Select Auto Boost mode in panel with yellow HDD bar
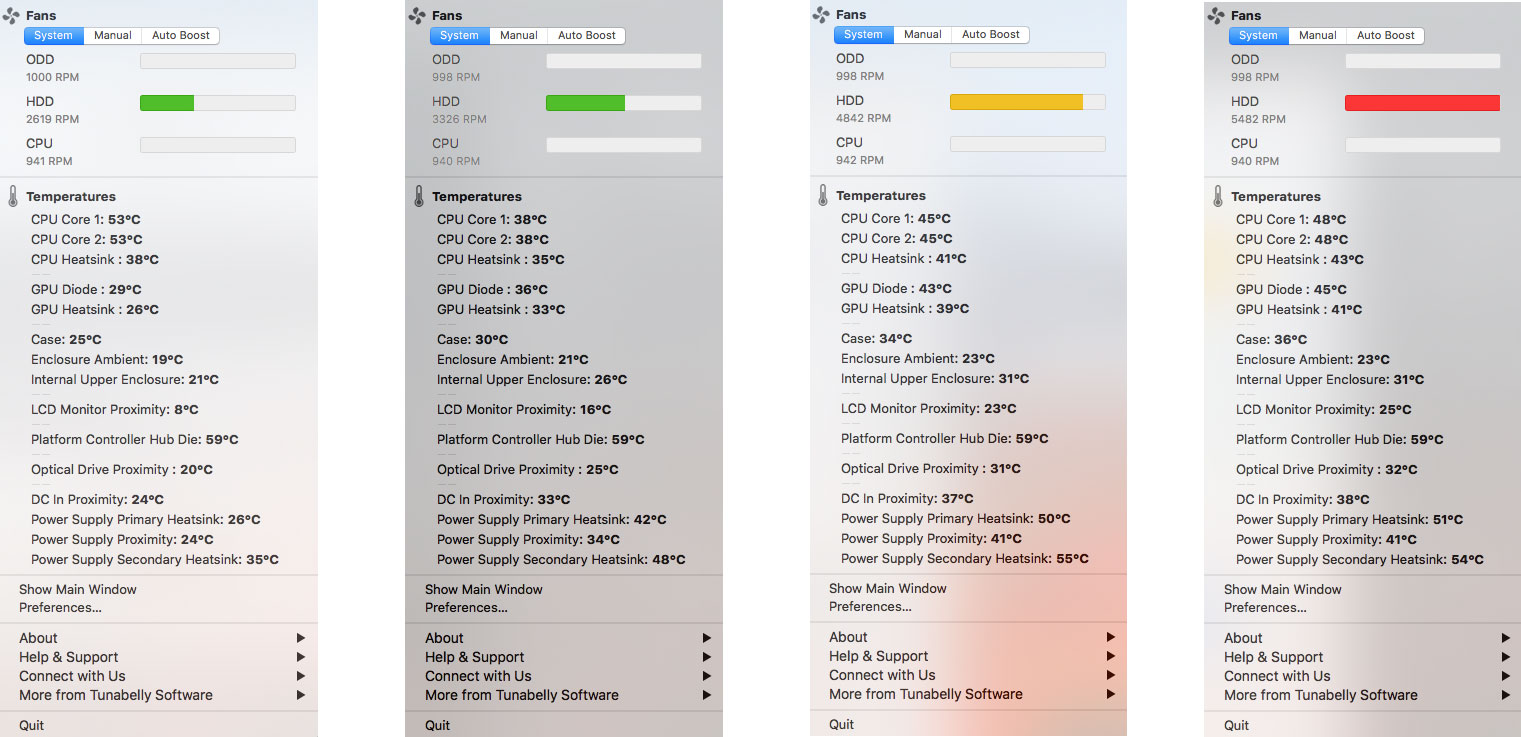The height and width of the screenshot is (737, 1521). pyautogui.click(x=990, y=34)
